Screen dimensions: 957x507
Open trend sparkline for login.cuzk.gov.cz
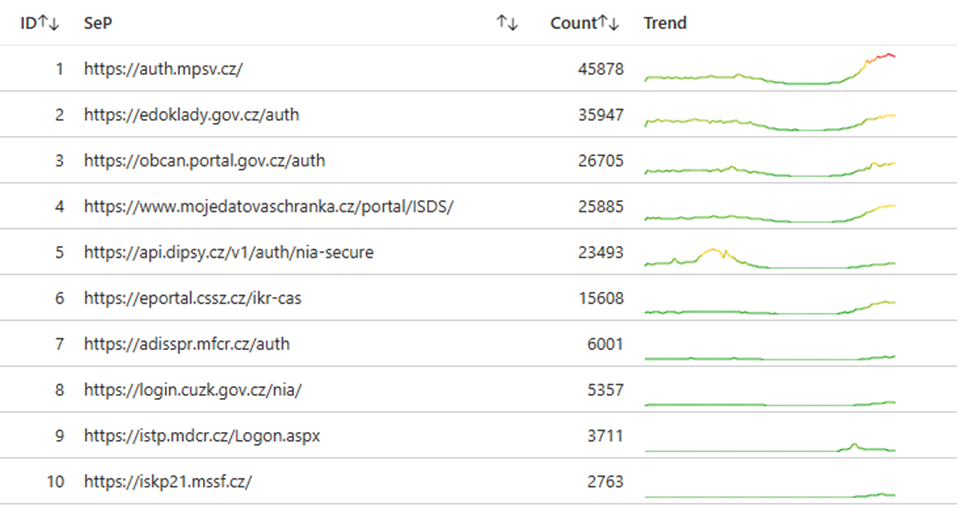[770, 403]
